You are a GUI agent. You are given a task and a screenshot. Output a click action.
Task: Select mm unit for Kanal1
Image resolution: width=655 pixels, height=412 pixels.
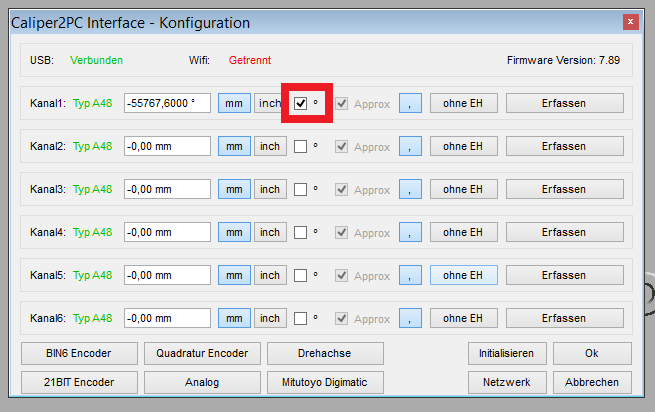coord(234,103)
